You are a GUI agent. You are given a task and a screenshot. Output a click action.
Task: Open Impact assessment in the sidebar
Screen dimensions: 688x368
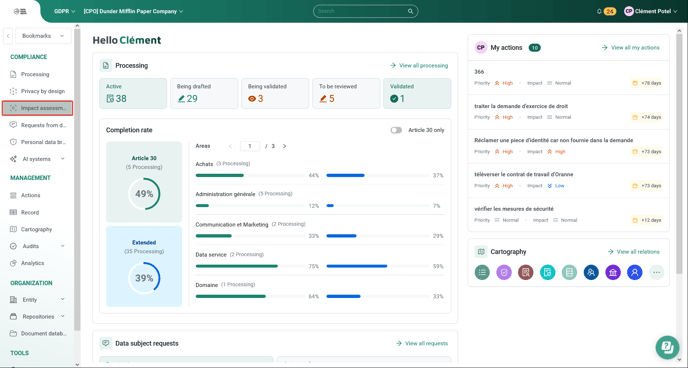(37, 108)
